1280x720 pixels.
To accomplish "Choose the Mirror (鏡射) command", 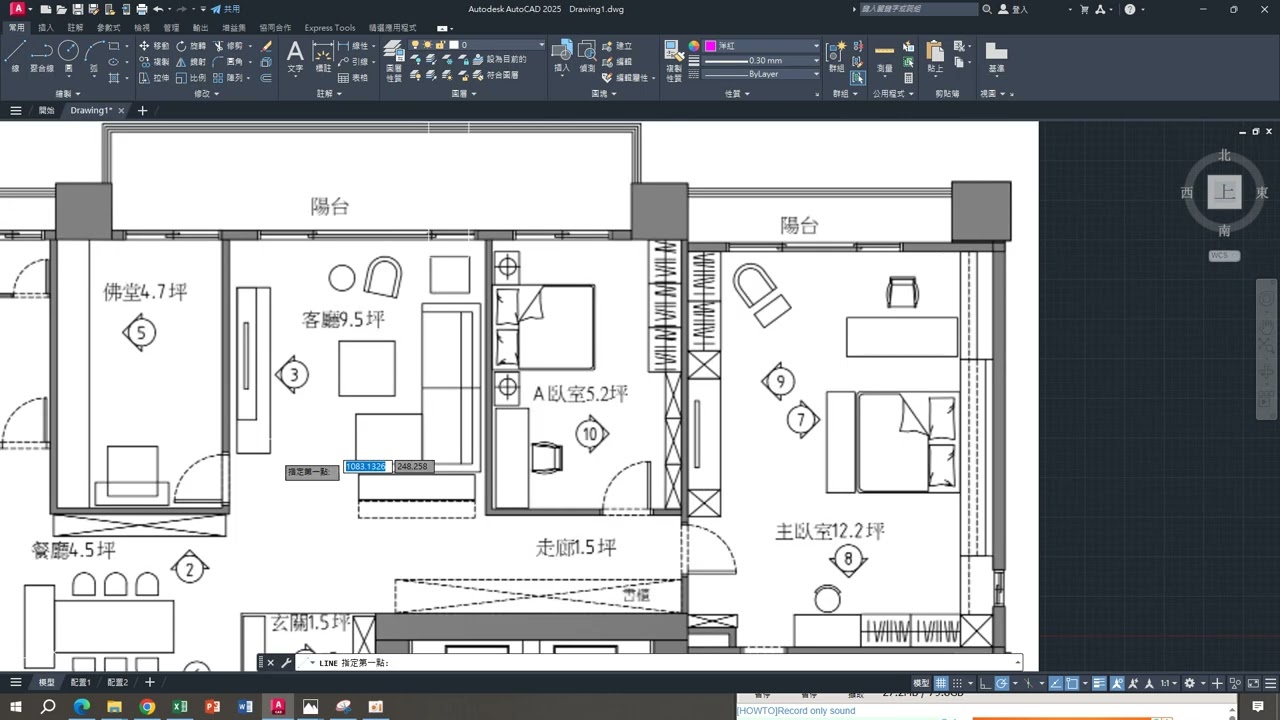I will pyautogui.click(x=191, y=62).
